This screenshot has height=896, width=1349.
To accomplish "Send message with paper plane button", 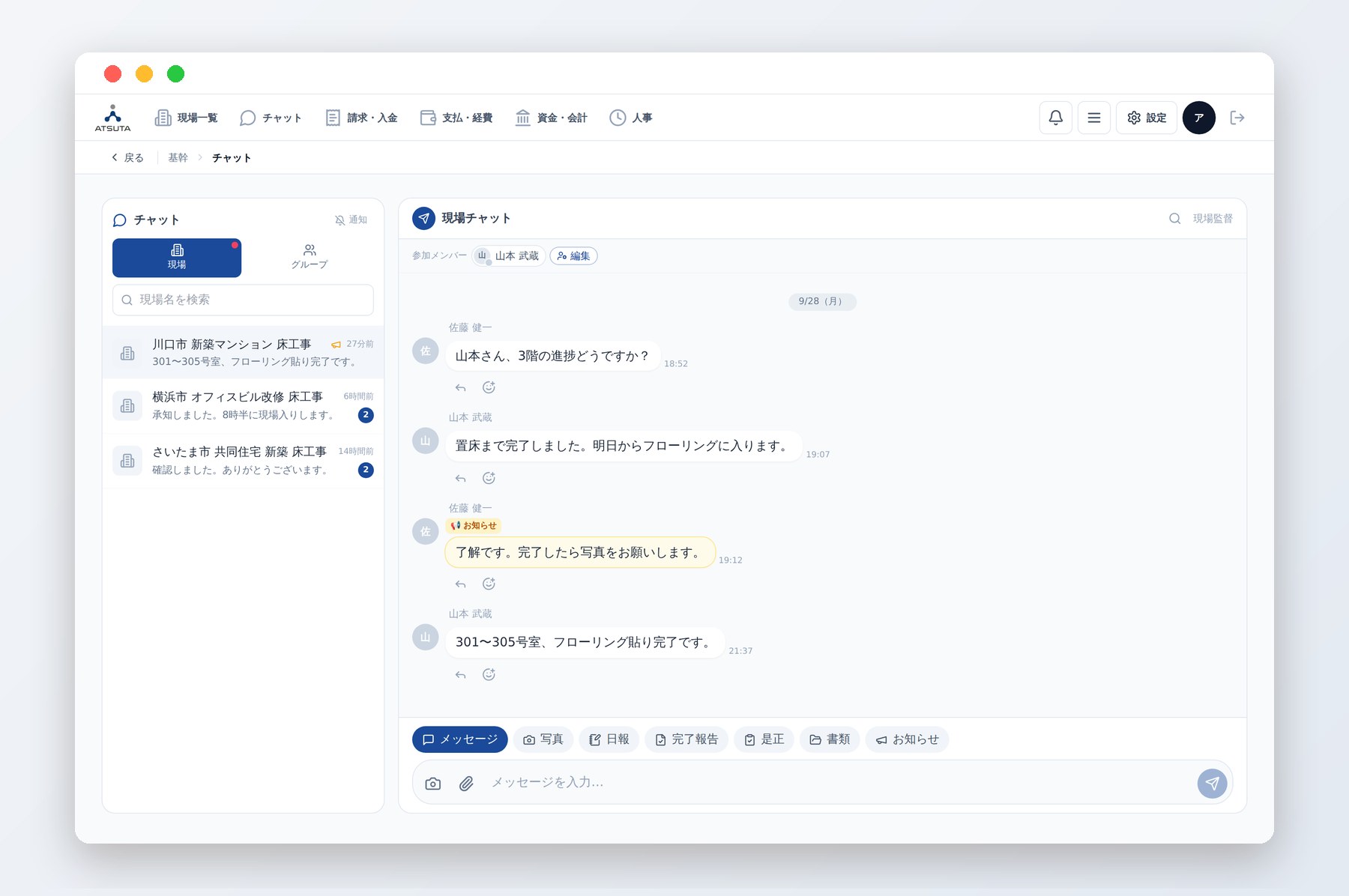I will click(x=1212, y=784).
